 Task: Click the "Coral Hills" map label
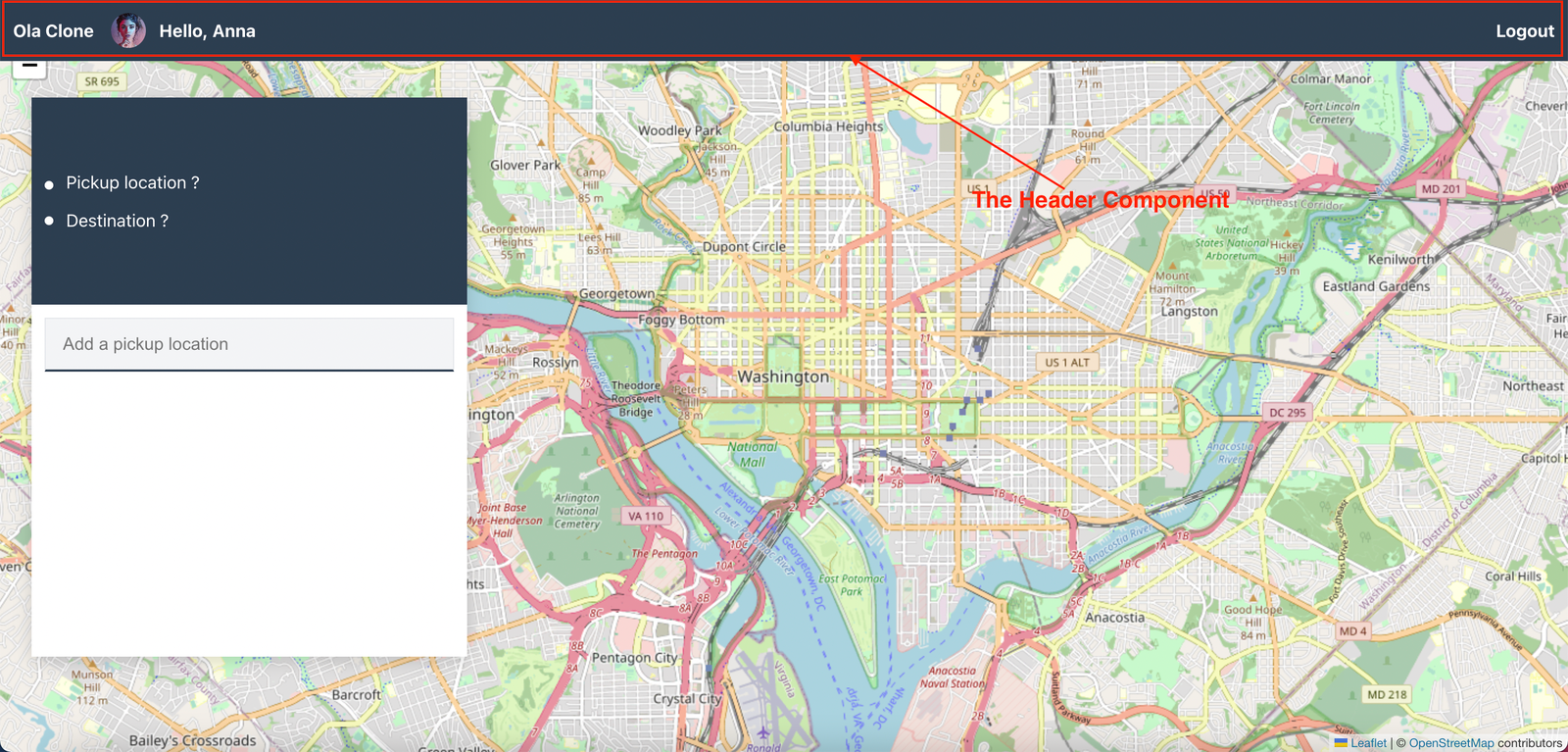1513,577
